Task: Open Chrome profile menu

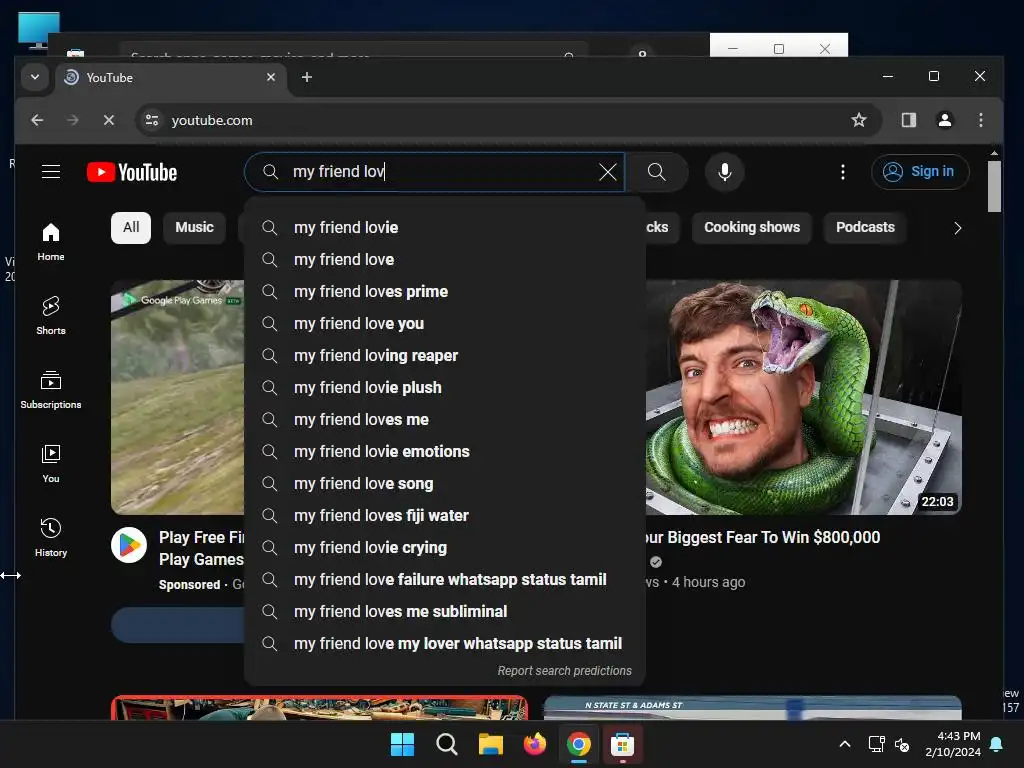Action: pos(944,120)
